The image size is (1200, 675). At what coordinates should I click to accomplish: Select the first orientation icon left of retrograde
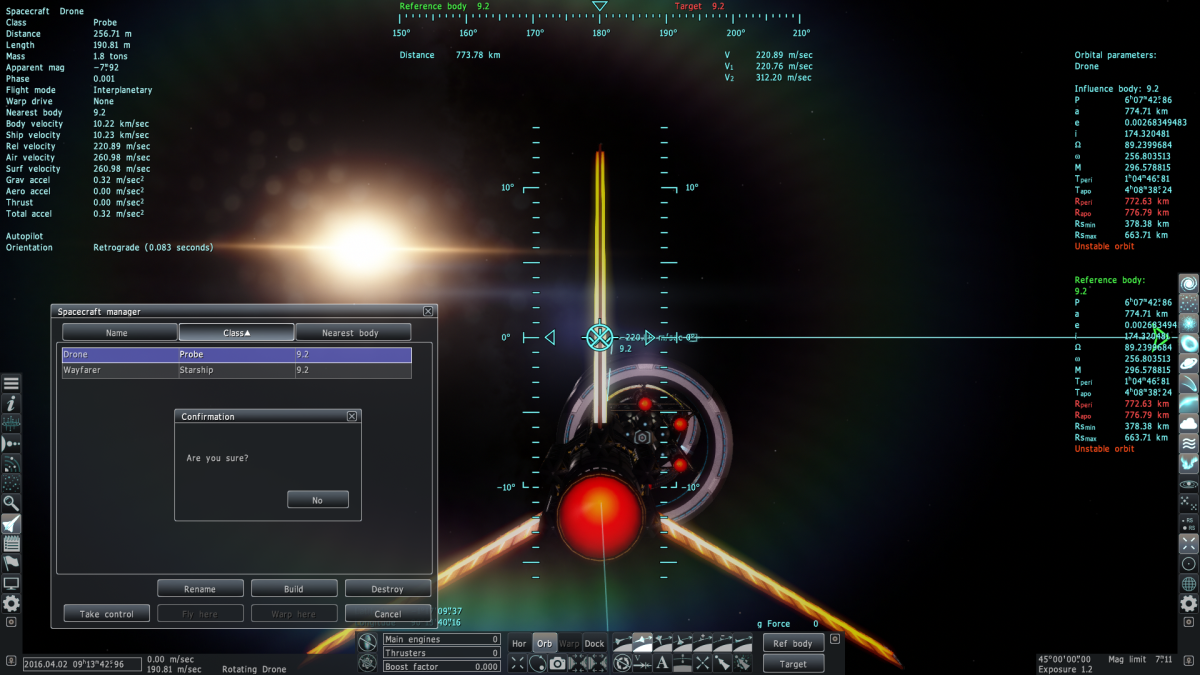[622, 643]
